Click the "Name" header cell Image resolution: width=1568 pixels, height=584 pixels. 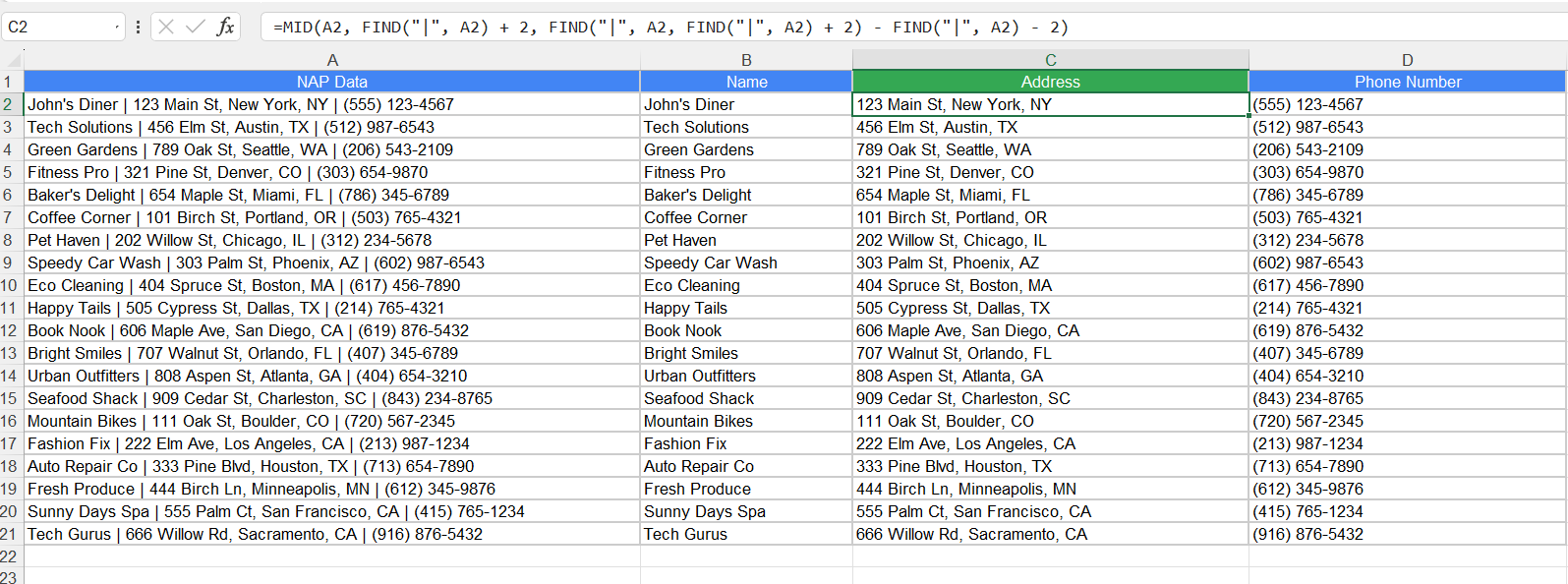pyautogui.click(x=746, y=82)
